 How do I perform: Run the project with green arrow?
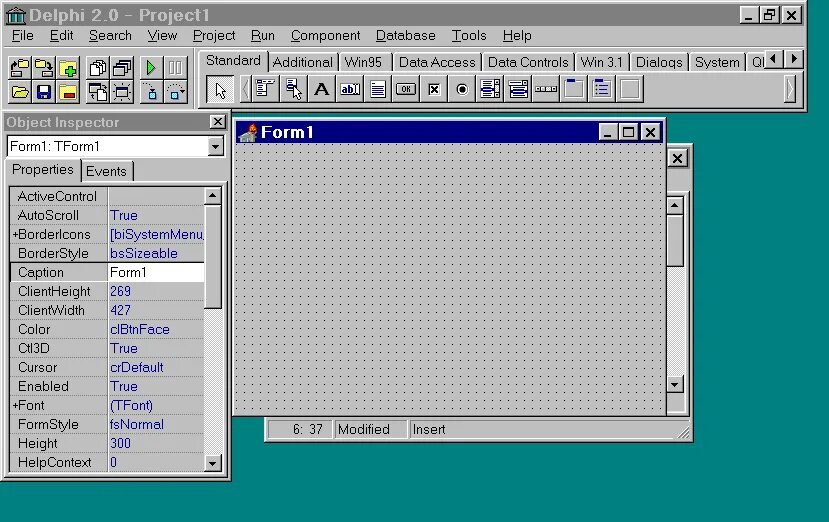click(151, 68)
